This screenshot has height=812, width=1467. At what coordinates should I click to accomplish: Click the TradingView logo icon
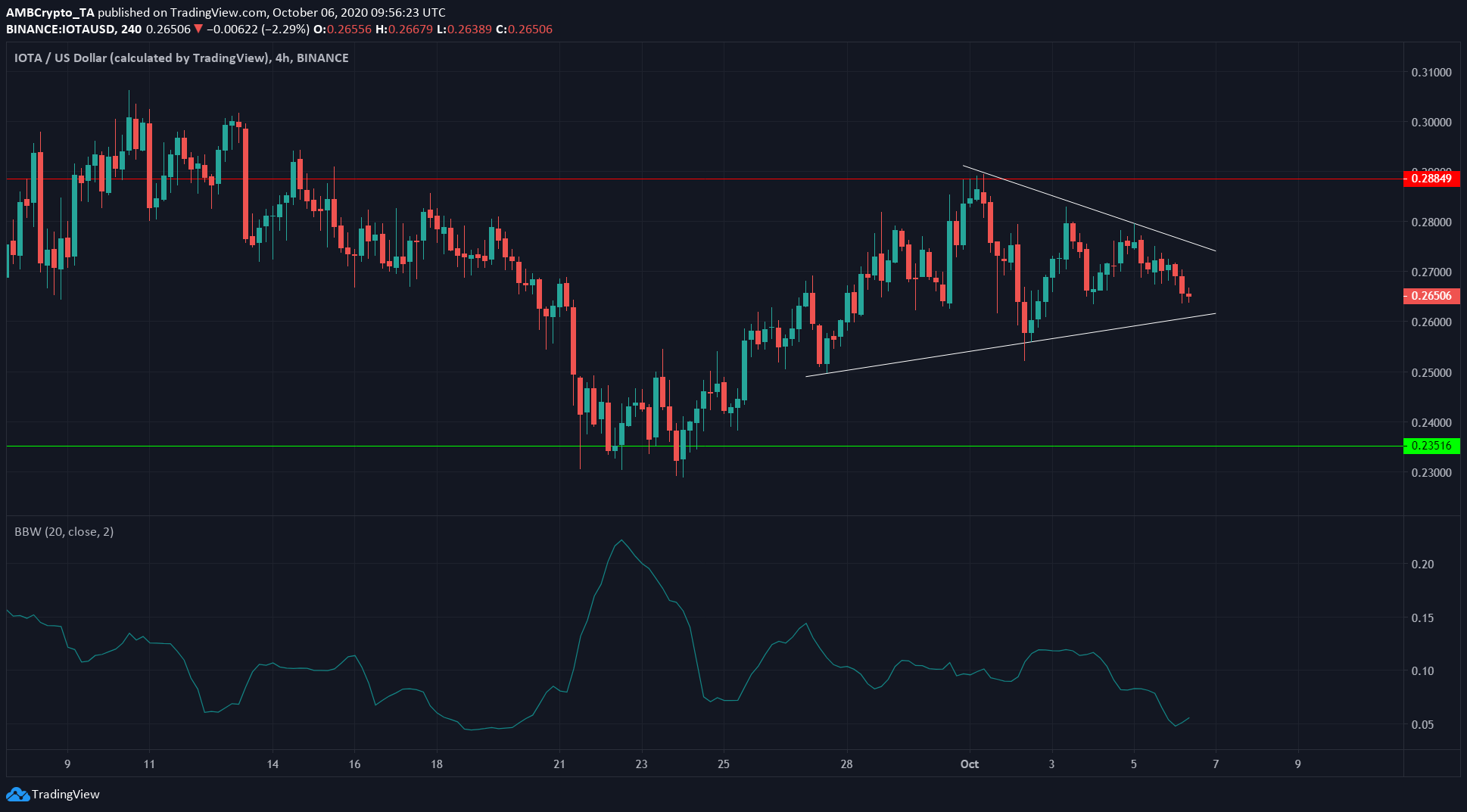coord(17,795)
